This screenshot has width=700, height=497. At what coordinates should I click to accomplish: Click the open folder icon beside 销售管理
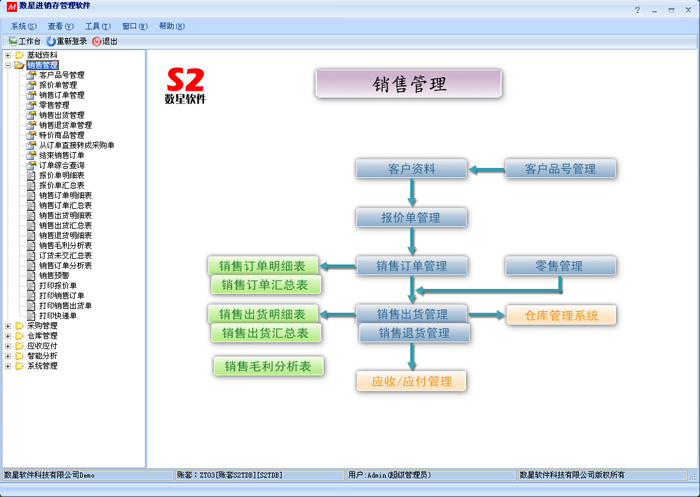pos(19,65)
